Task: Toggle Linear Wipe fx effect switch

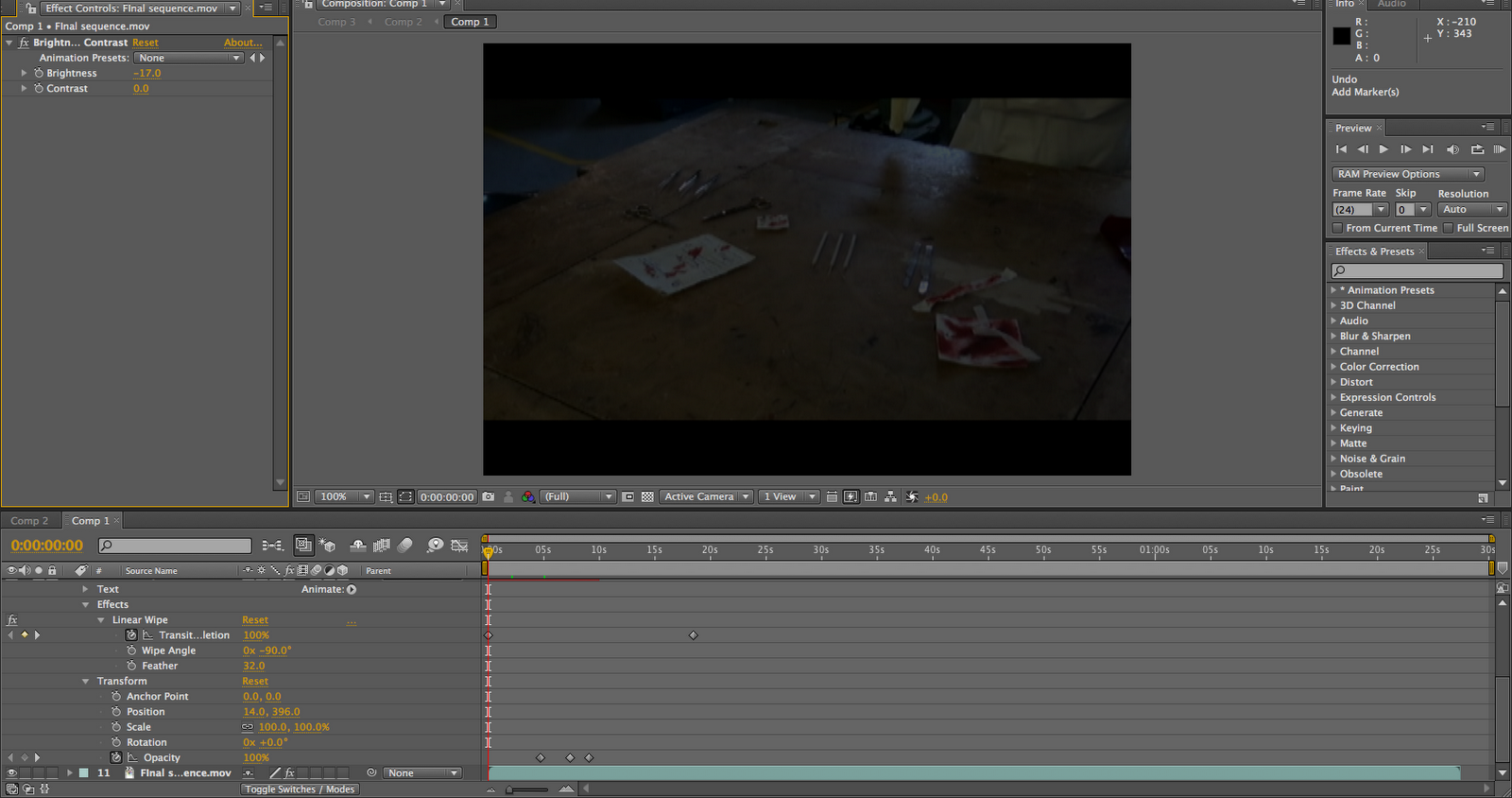Action: [x=12, y=620]
